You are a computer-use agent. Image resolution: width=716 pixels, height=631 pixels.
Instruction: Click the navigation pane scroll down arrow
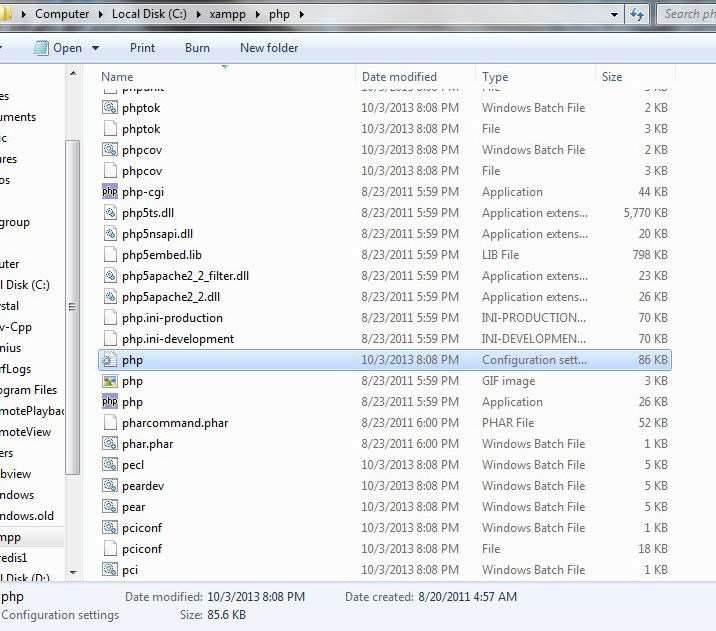tap(73, 572)
